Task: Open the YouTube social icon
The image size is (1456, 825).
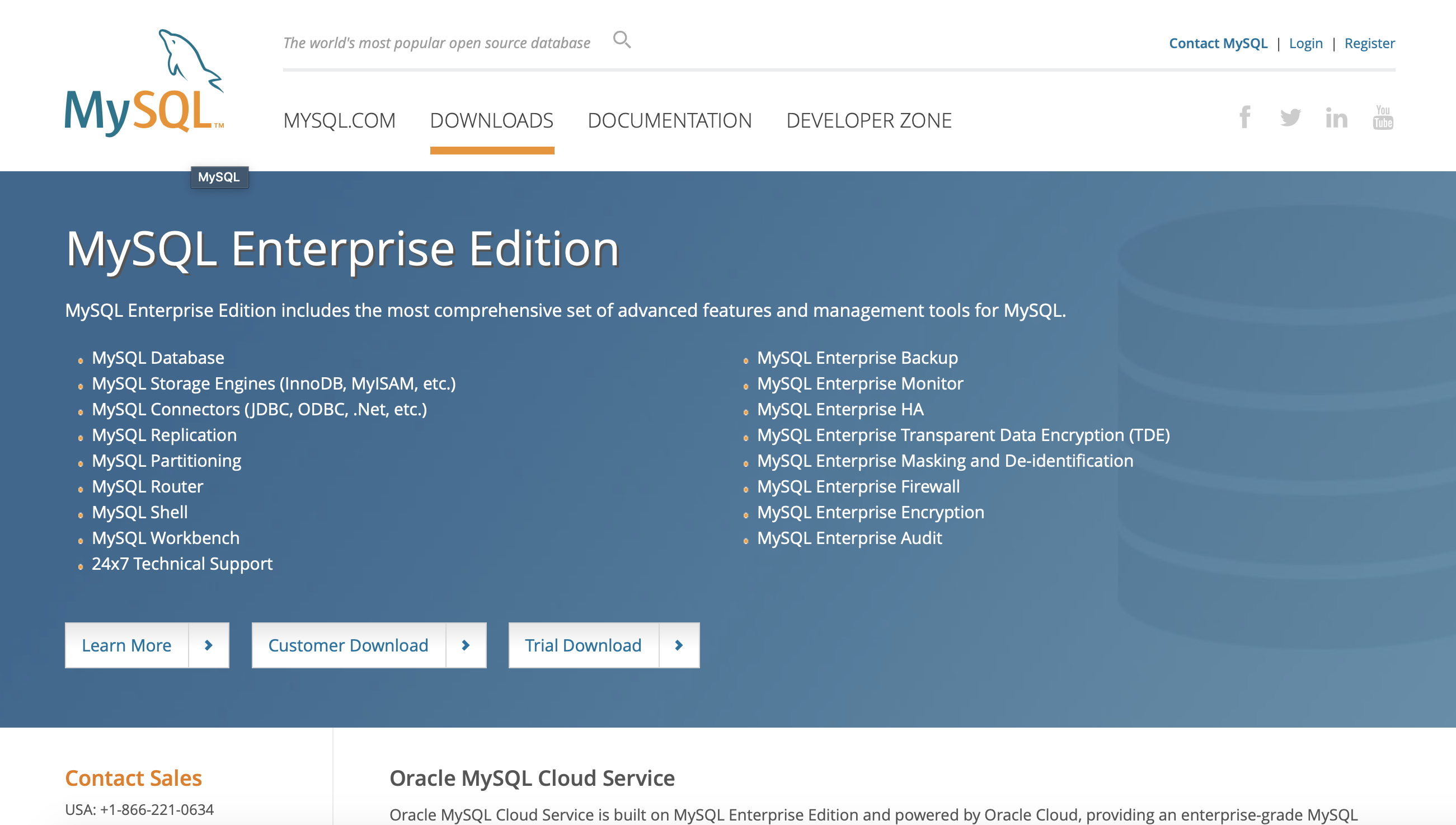Action: [x=1382, y=118]
